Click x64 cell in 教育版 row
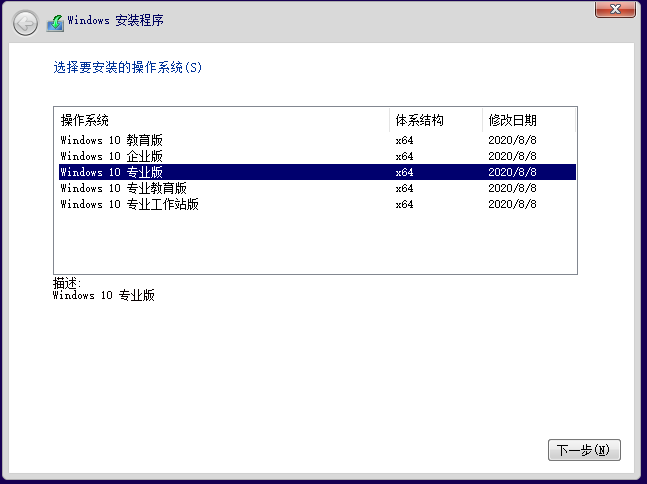This screenshot has width=647, height=484. 404,141
